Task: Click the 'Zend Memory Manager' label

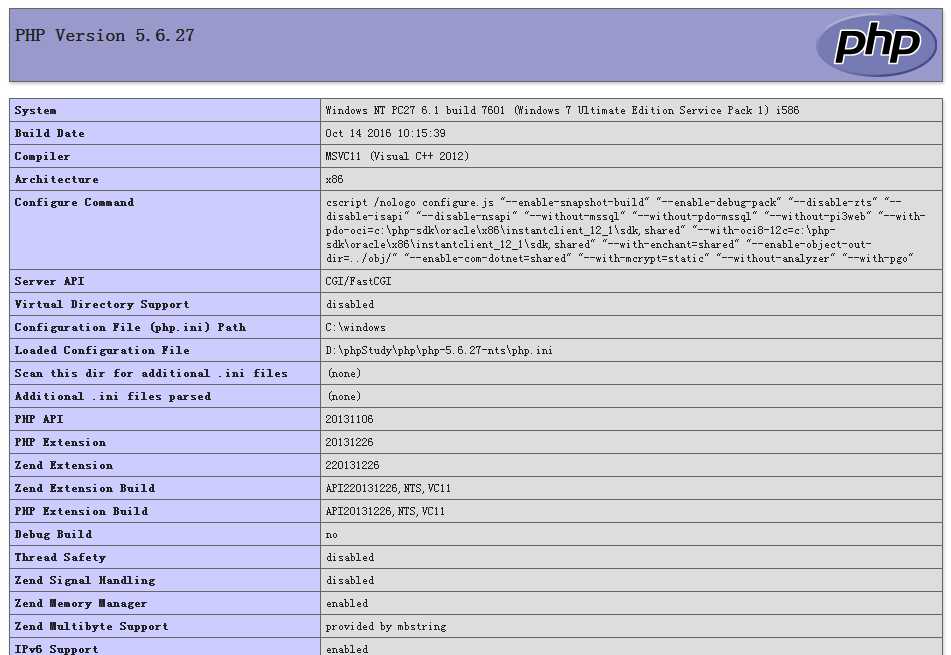Action: click(x=81, y=603)
